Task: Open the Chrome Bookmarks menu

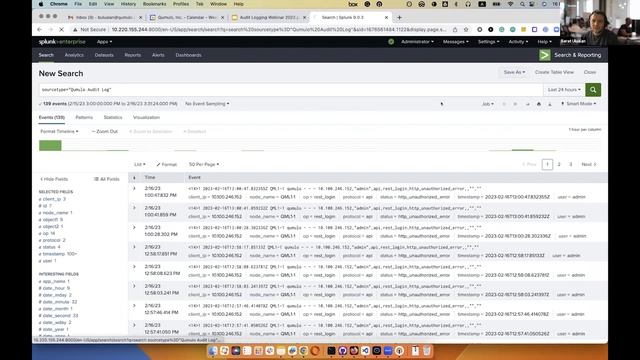Action: tap(154, 4)
